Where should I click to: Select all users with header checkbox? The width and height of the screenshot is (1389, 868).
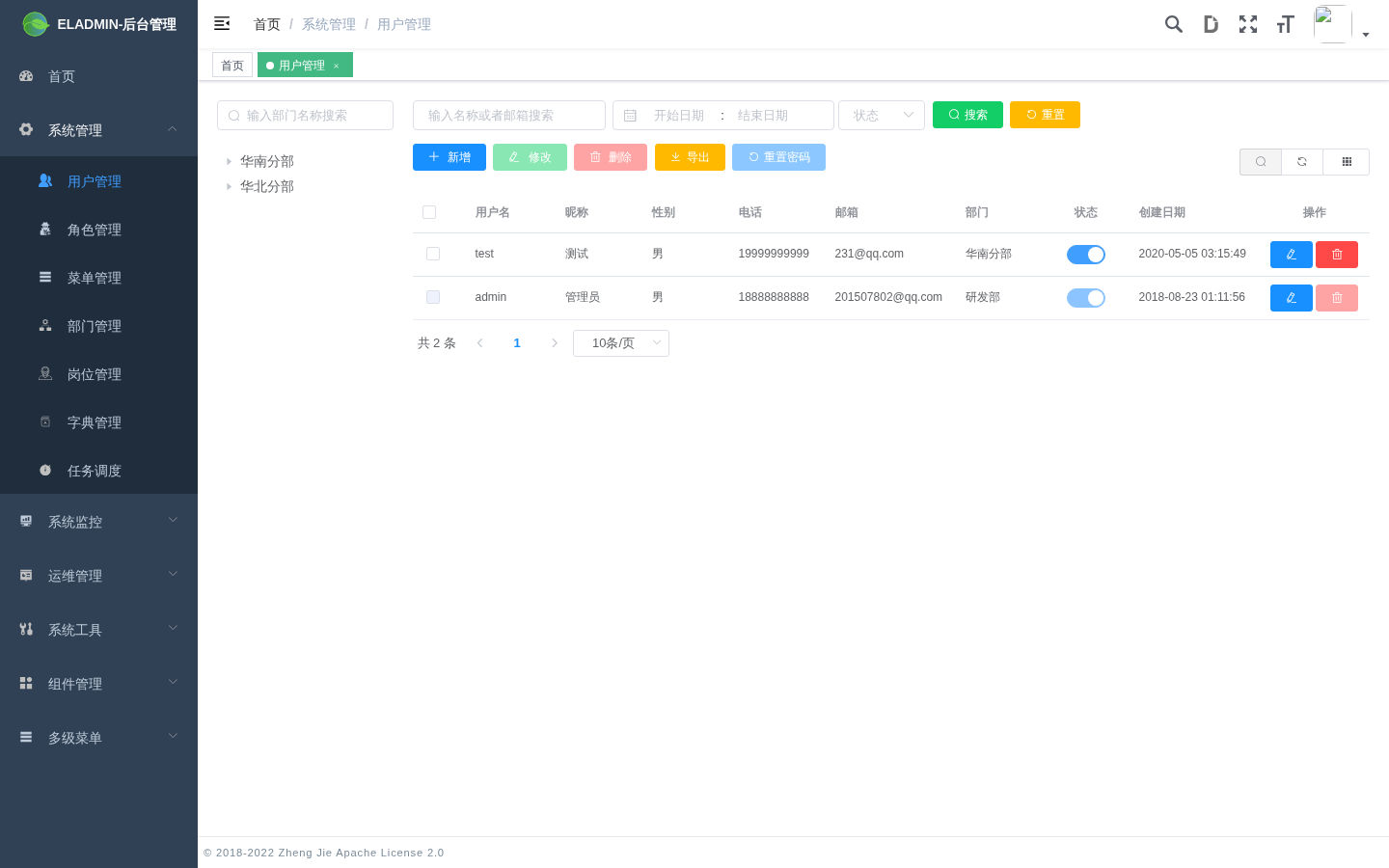[x=429, y=212]
